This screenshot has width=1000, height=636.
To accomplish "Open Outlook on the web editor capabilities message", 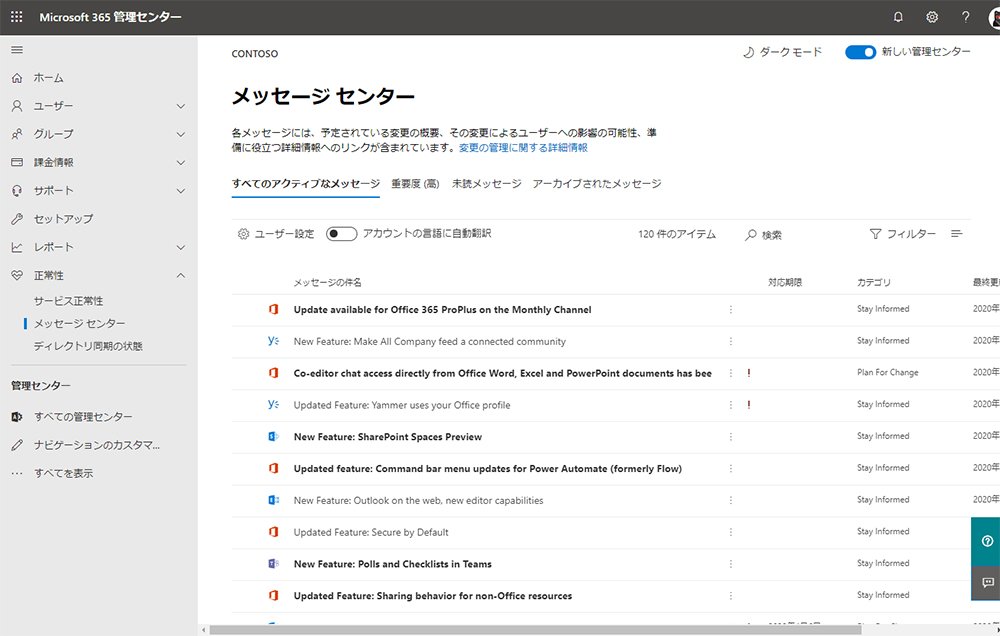I will click(x=418, y=501).
